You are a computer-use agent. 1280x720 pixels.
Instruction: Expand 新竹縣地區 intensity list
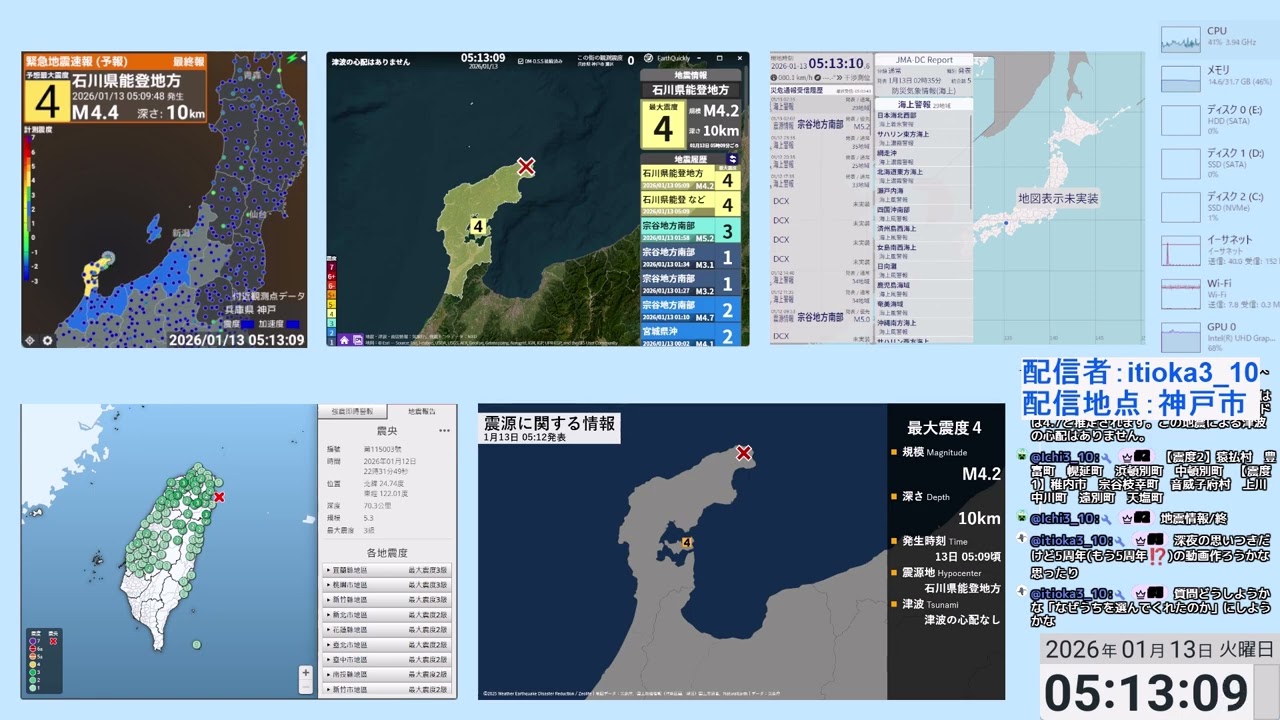[386, 600]
